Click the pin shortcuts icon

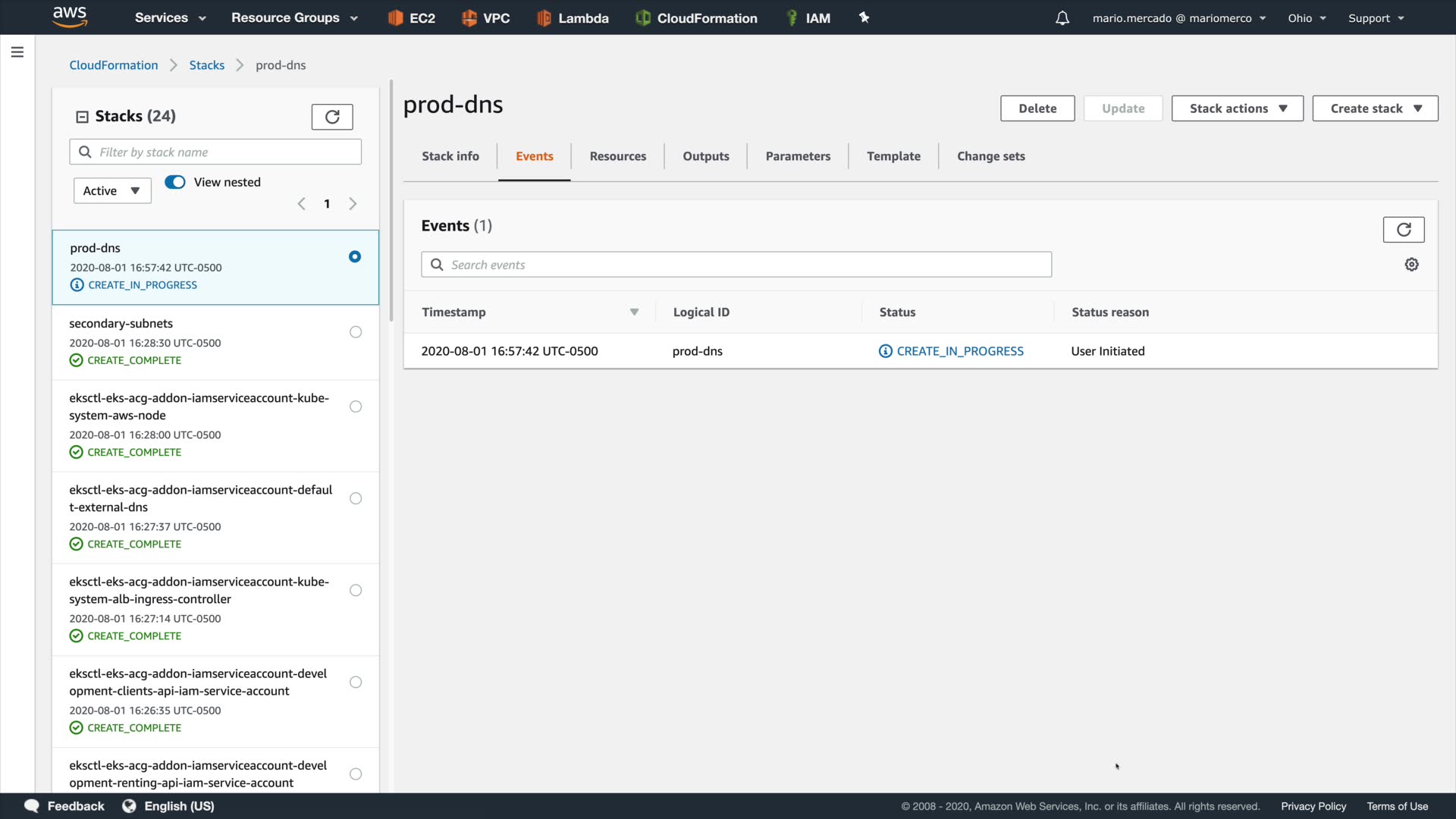864,17
